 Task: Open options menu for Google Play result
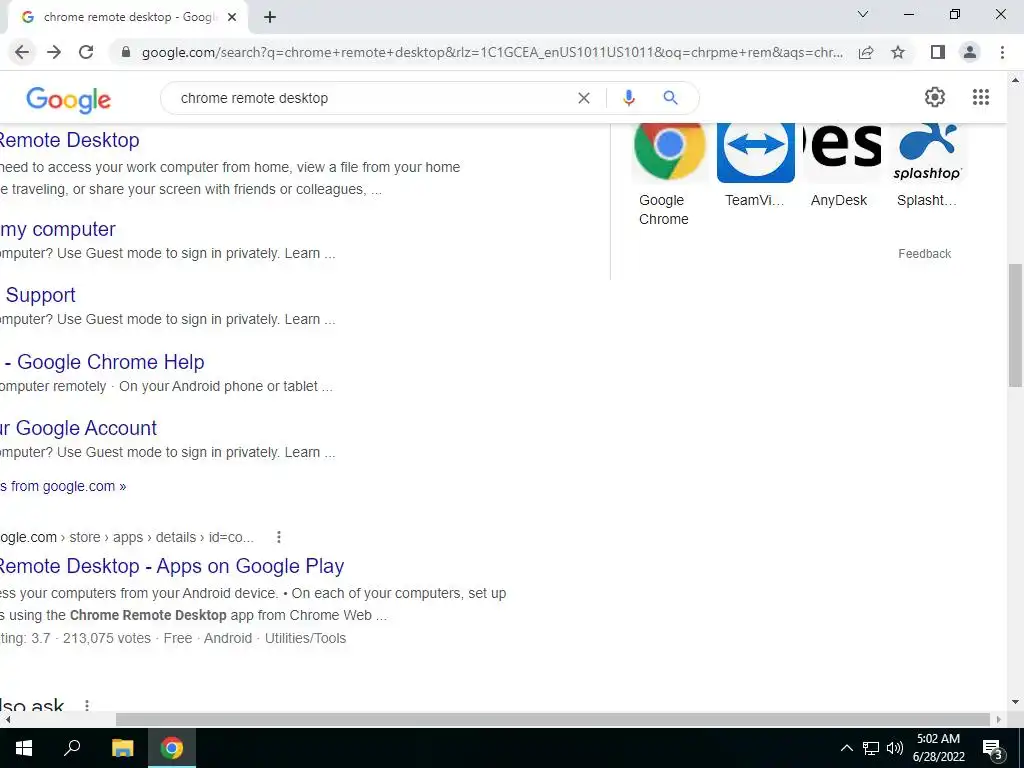tap(279, 537)
